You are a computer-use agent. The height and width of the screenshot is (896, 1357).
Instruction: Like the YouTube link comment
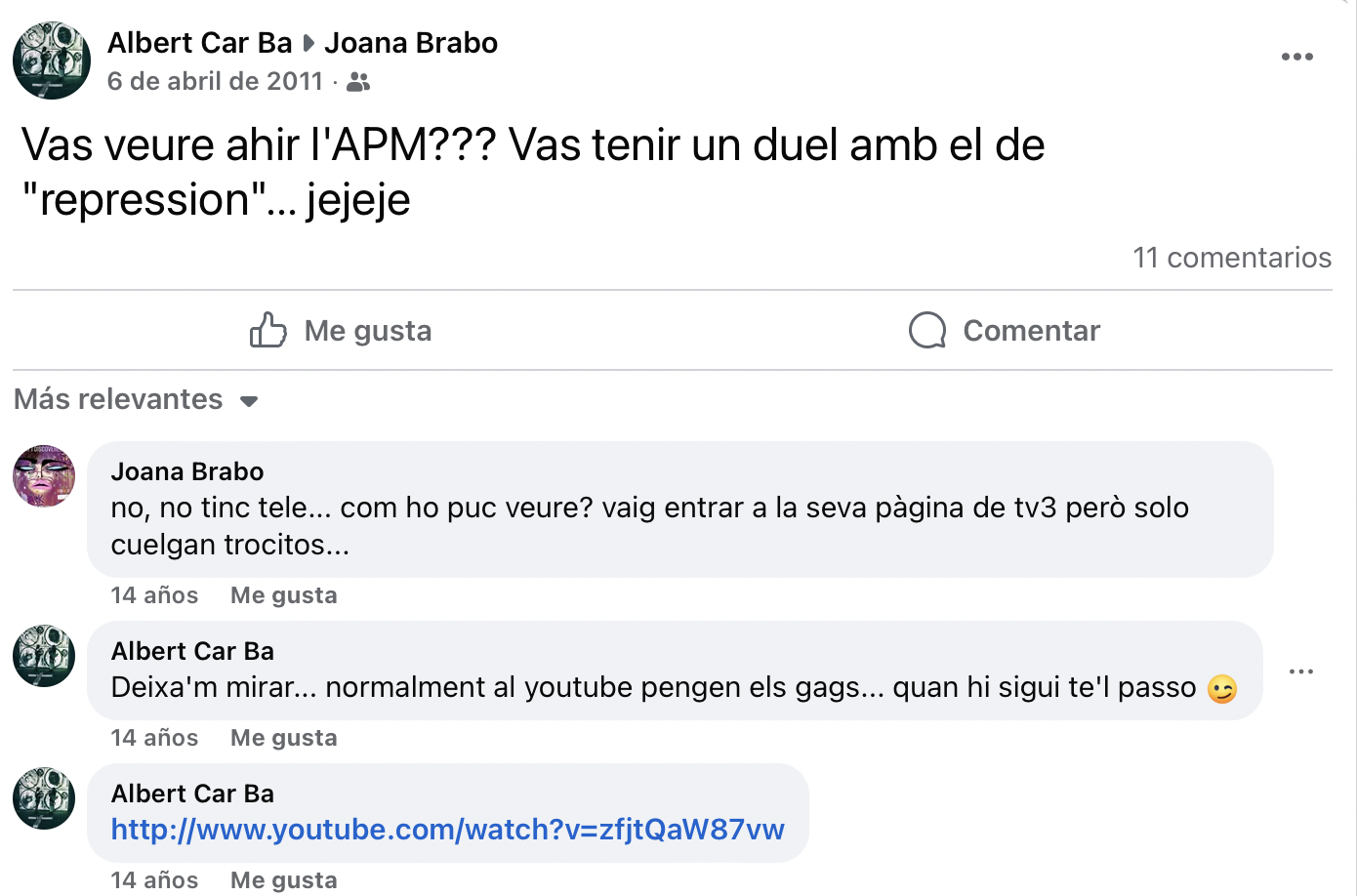coord(283,879)
